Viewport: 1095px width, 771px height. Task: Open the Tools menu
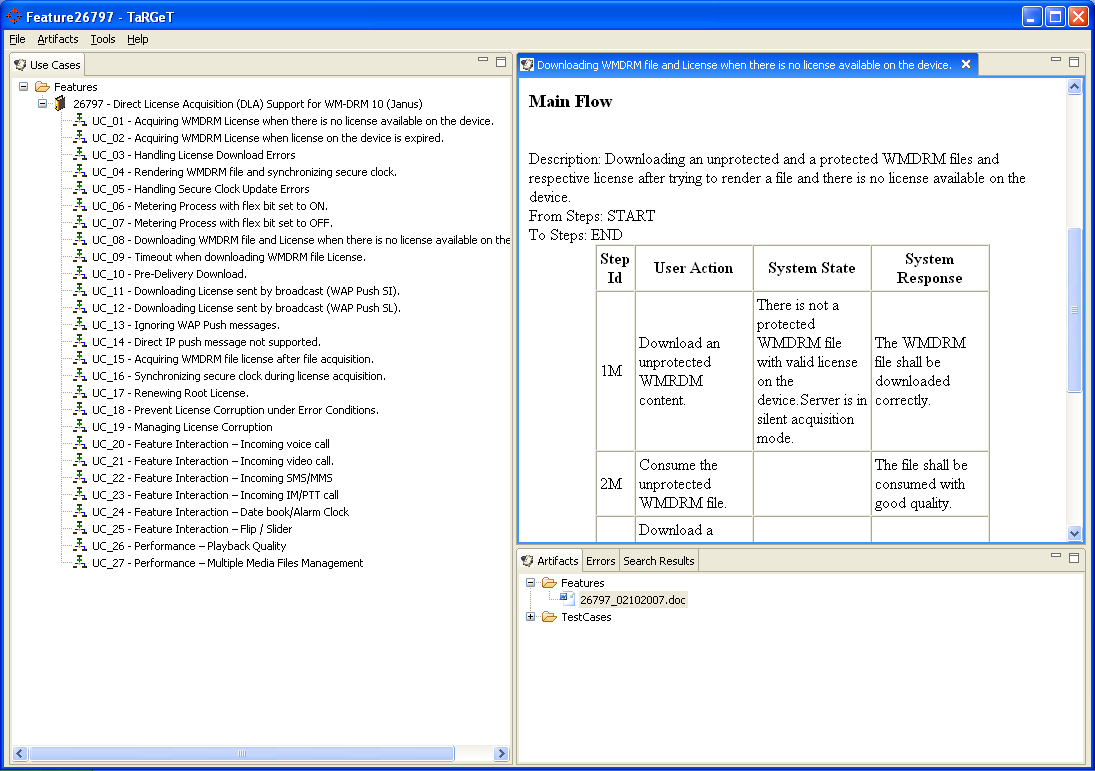point(103,39)
